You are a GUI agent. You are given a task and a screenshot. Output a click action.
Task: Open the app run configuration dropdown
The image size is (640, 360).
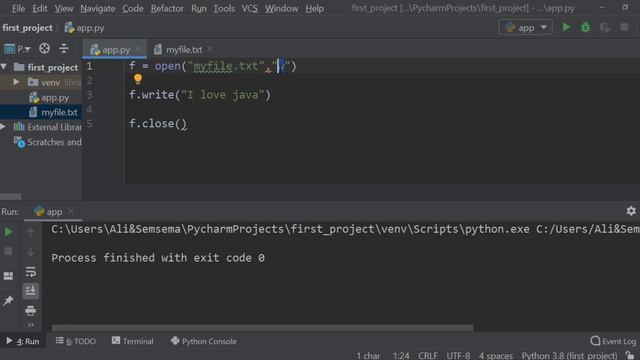point(525,27)
